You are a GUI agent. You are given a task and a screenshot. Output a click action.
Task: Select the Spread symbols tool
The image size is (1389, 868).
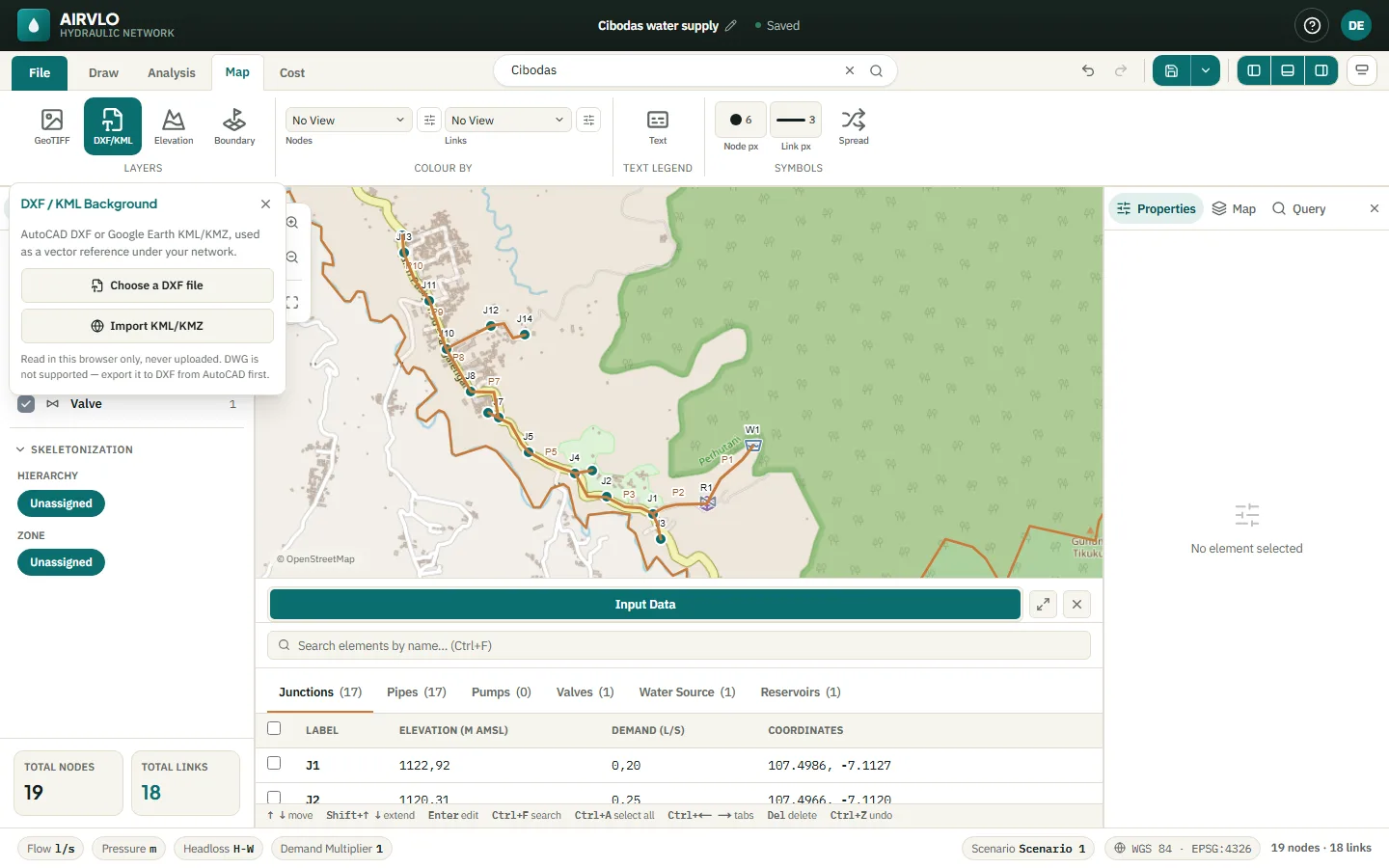click(854, 126)
